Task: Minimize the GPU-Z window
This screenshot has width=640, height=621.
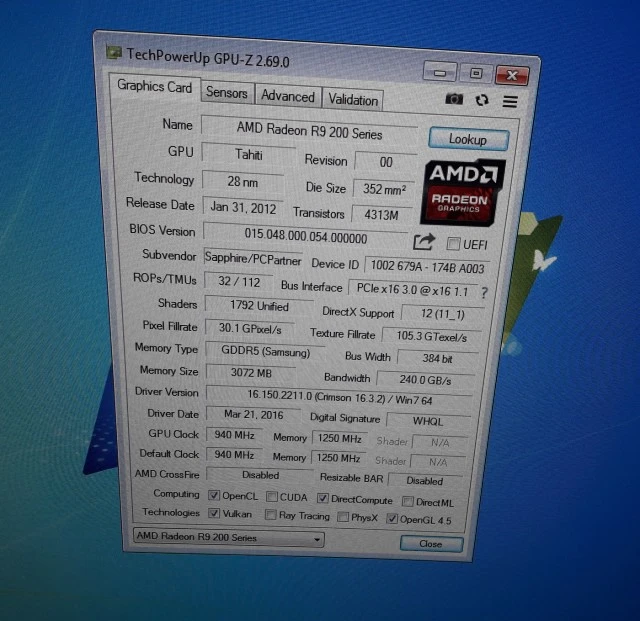Action: (440, 73)
